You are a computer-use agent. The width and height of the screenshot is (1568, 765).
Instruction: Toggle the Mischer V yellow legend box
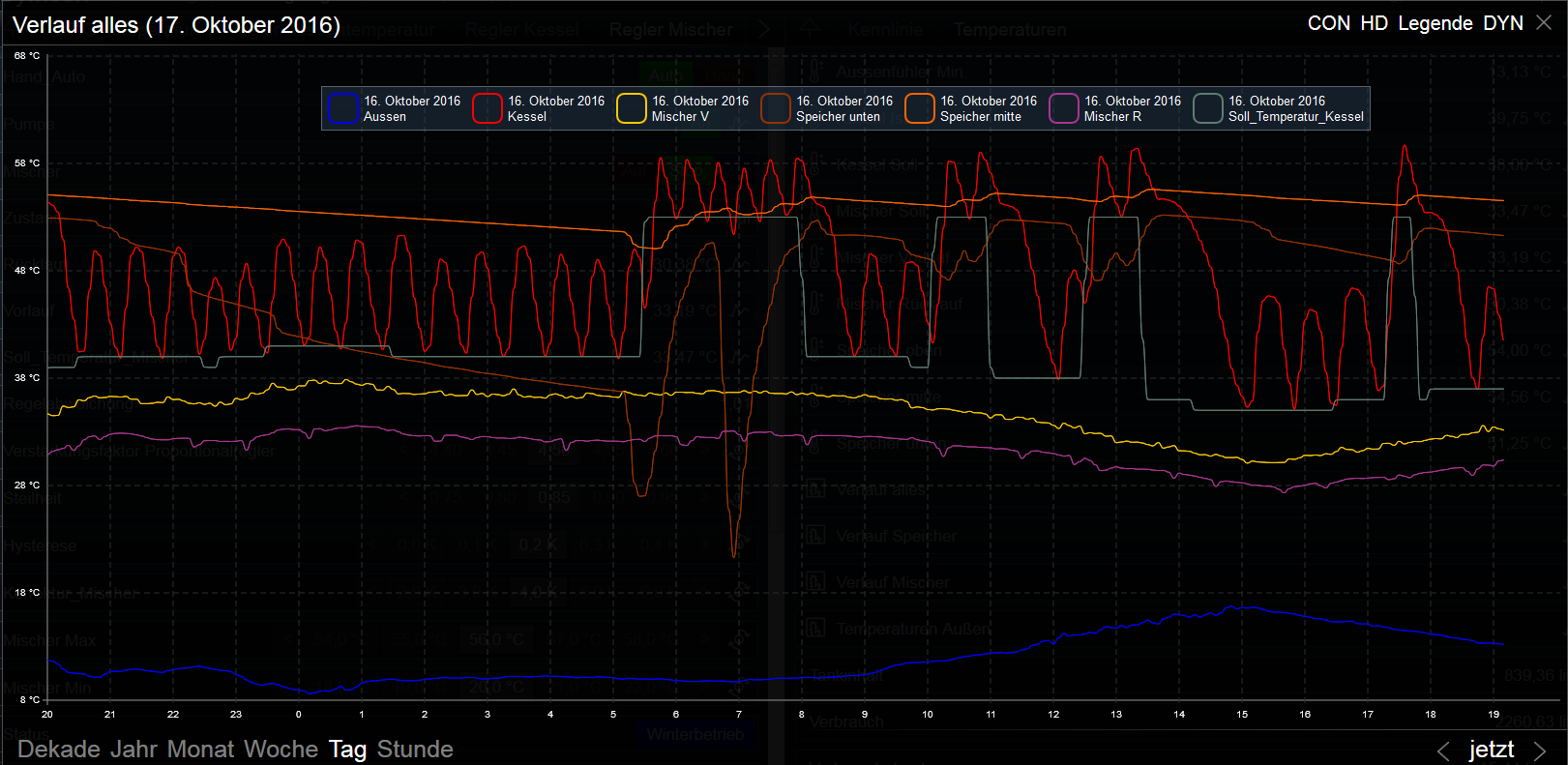coord(632,108)
